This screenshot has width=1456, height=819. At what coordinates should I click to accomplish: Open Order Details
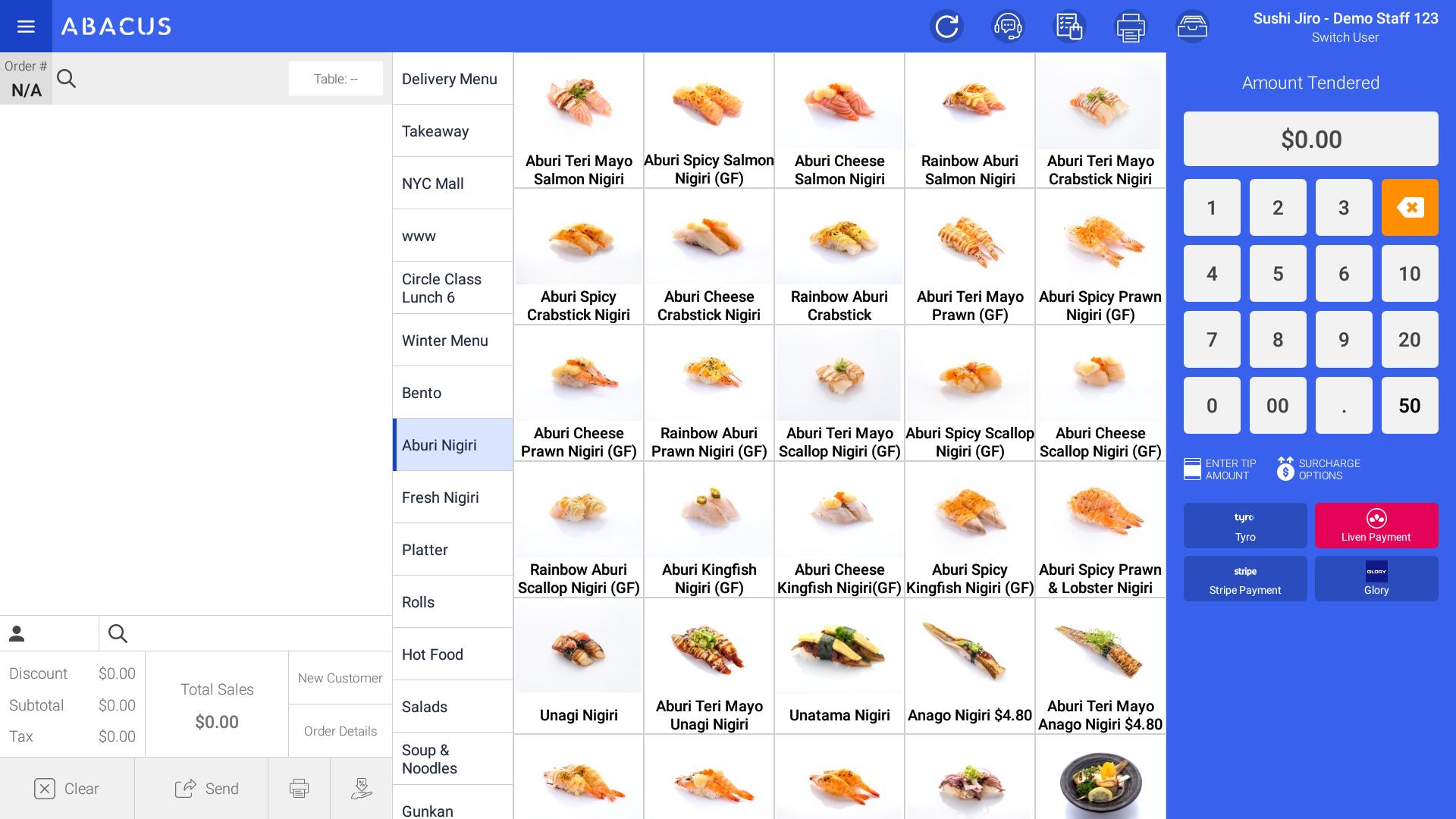(340, 731)
